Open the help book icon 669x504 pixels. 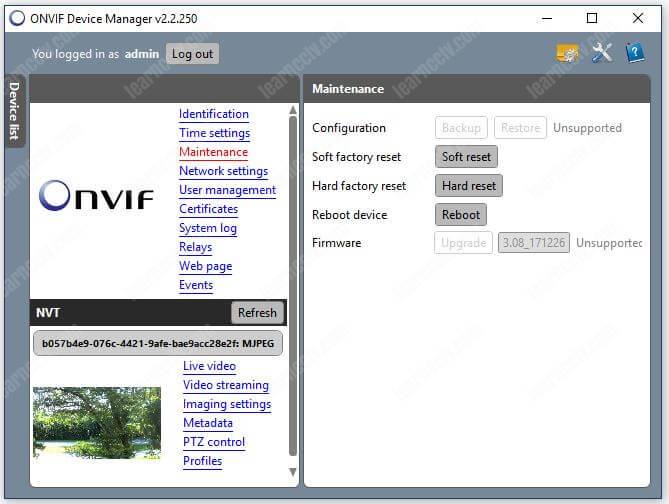635,53
